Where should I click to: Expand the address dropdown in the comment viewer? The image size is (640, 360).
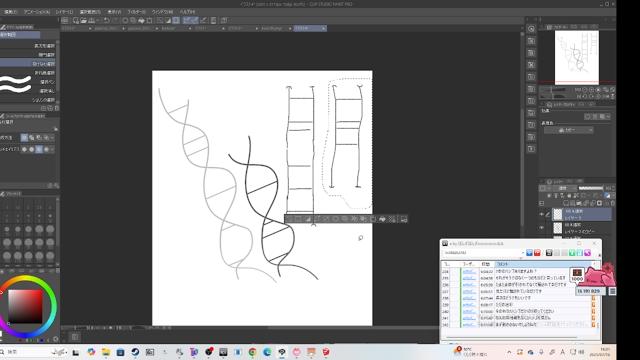point(522,253)
